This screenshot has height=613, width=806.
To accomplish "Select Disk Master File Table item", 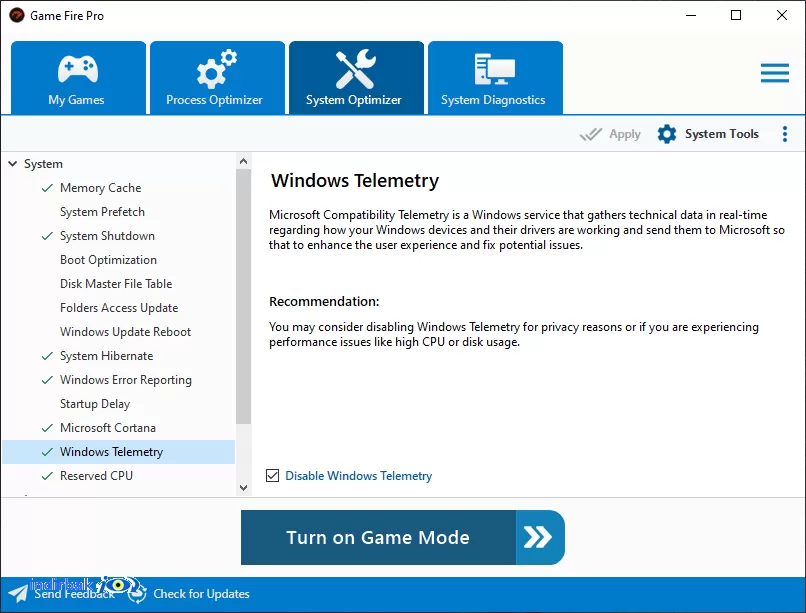I will [116, 284].
